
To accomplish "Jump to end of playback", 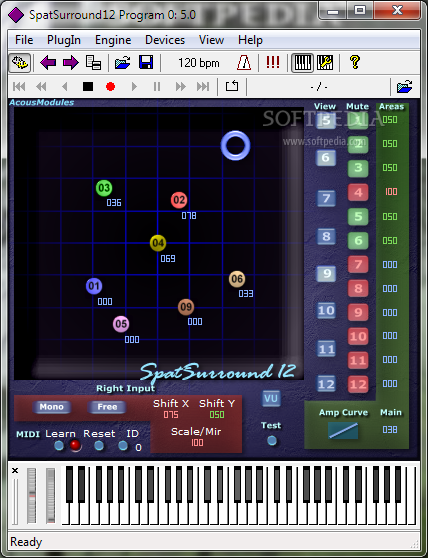I will (x=203, y=86).
